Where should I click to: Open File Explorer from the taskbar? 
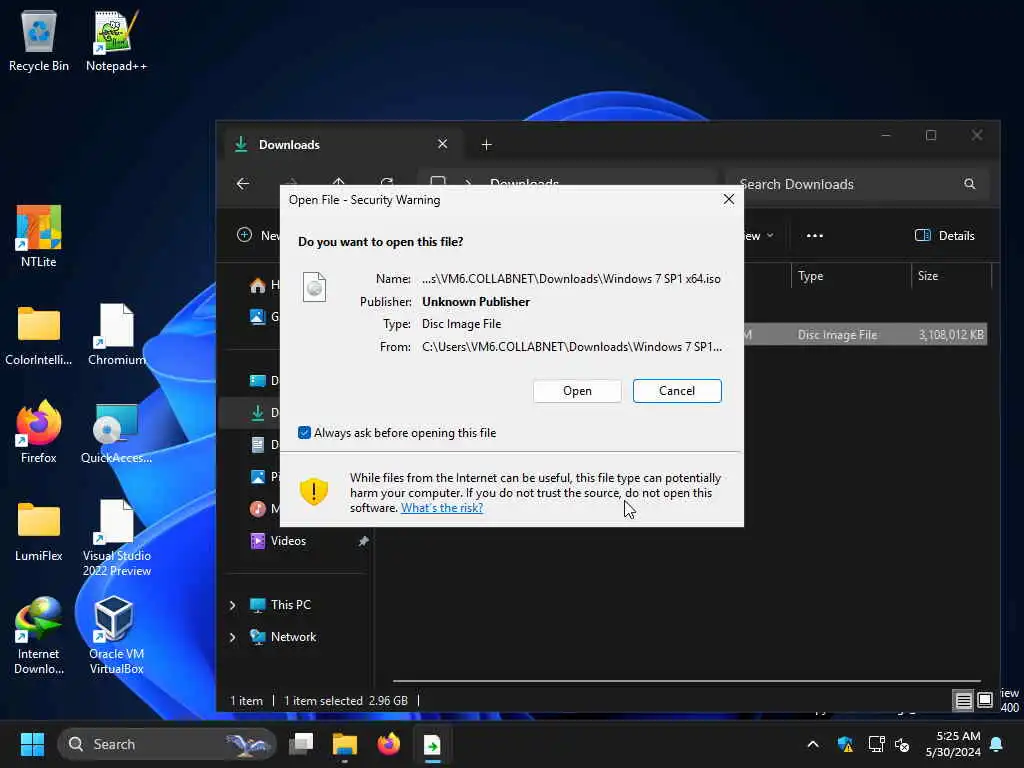[344, 744]
